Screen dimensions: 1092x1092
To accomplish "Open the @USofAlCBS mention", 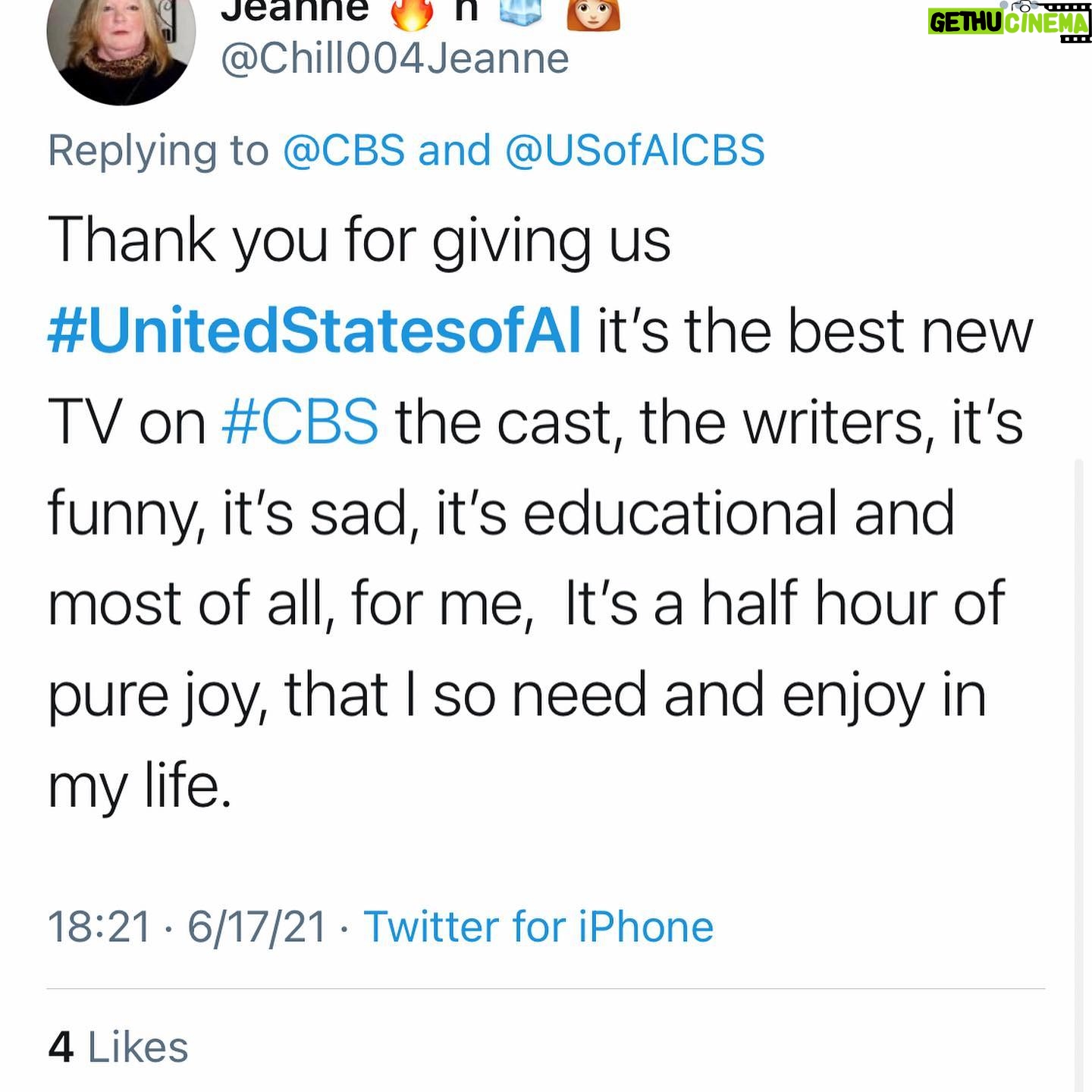I will pos(635,150).
